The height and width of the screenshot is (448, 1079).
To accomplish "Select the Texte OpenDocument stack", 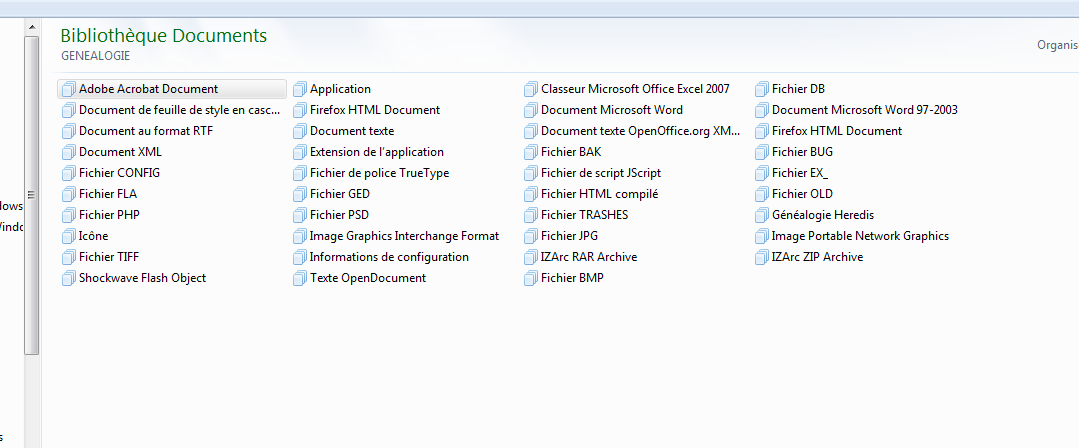I will [367, 278].
